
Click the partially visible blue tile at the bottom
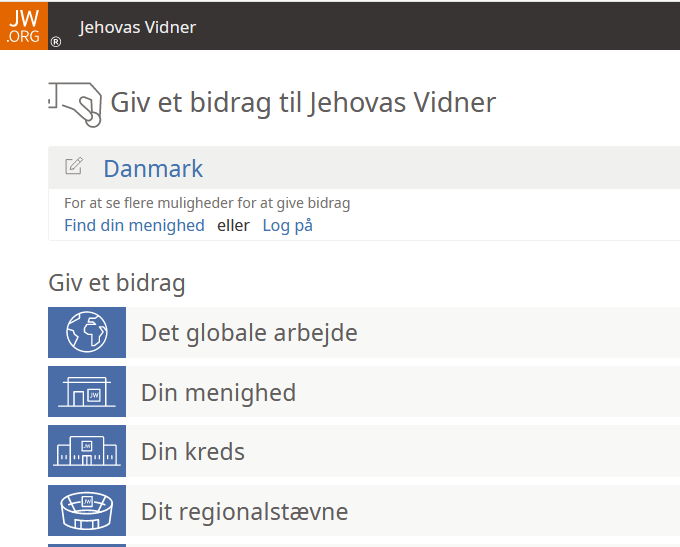[87, 545]
